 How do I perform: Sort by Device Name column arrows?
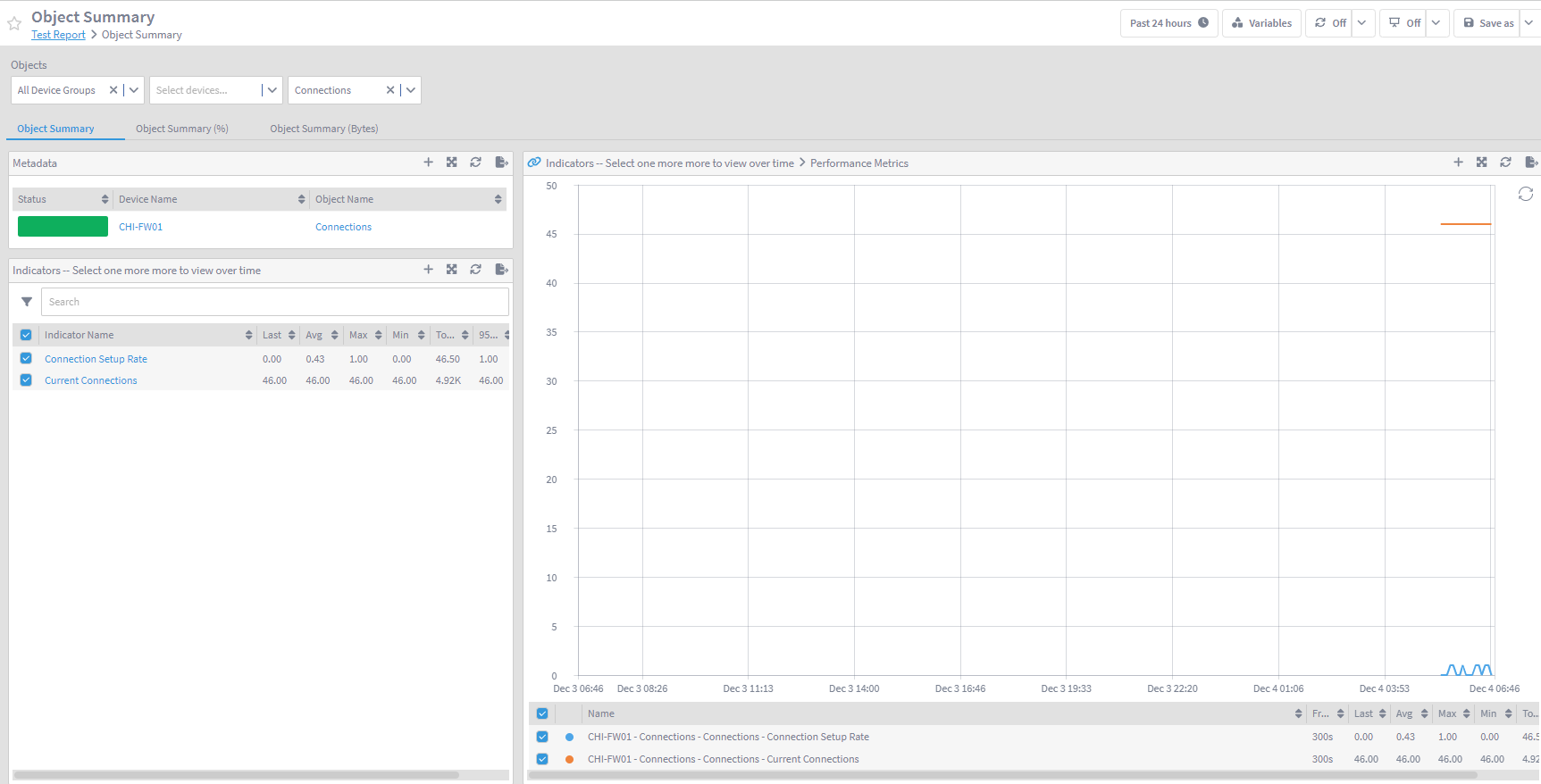click(x=302, y=199)
